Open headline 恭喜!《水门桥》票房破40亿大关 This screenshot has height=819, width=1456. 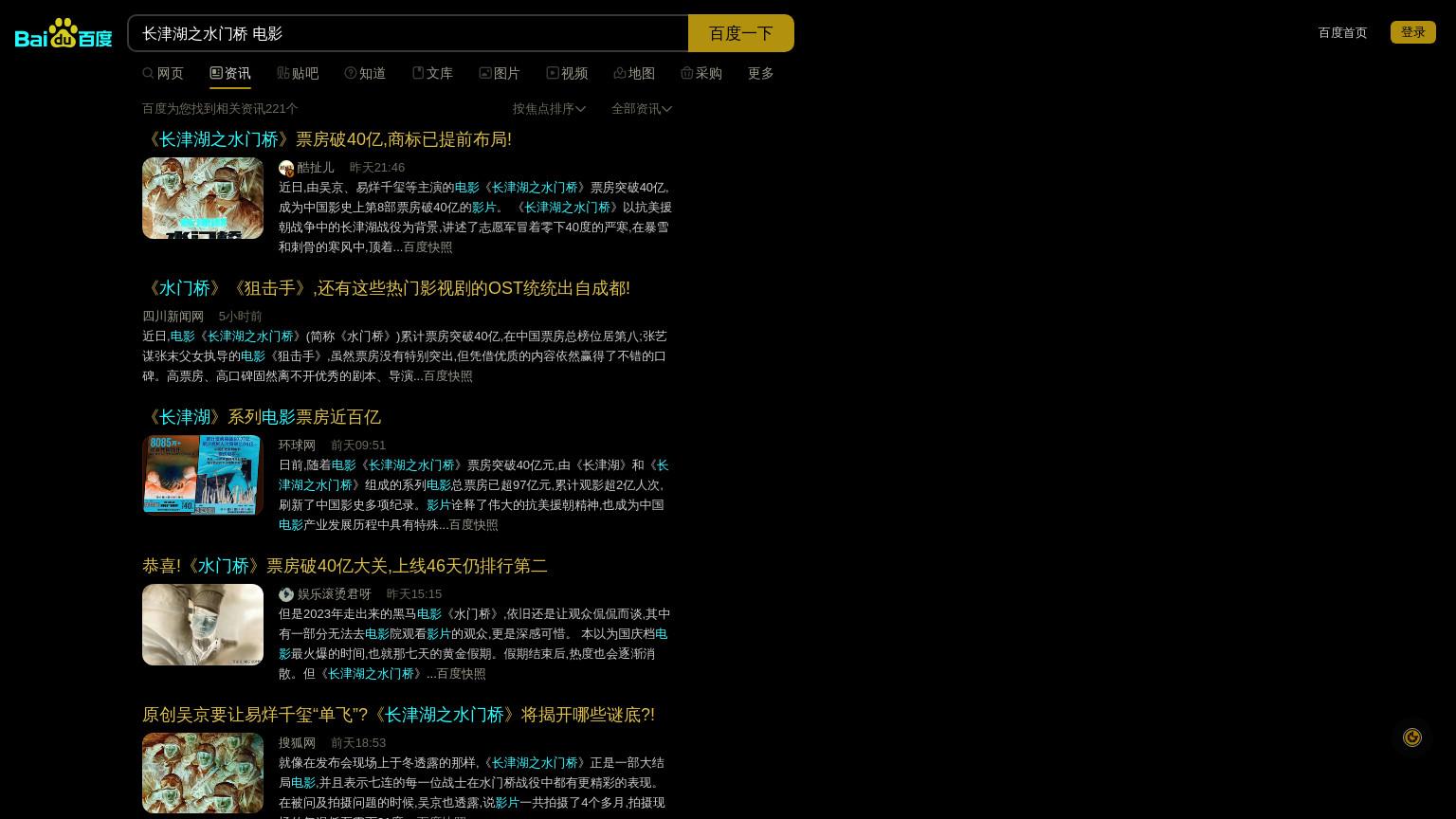tap(345, 566)
